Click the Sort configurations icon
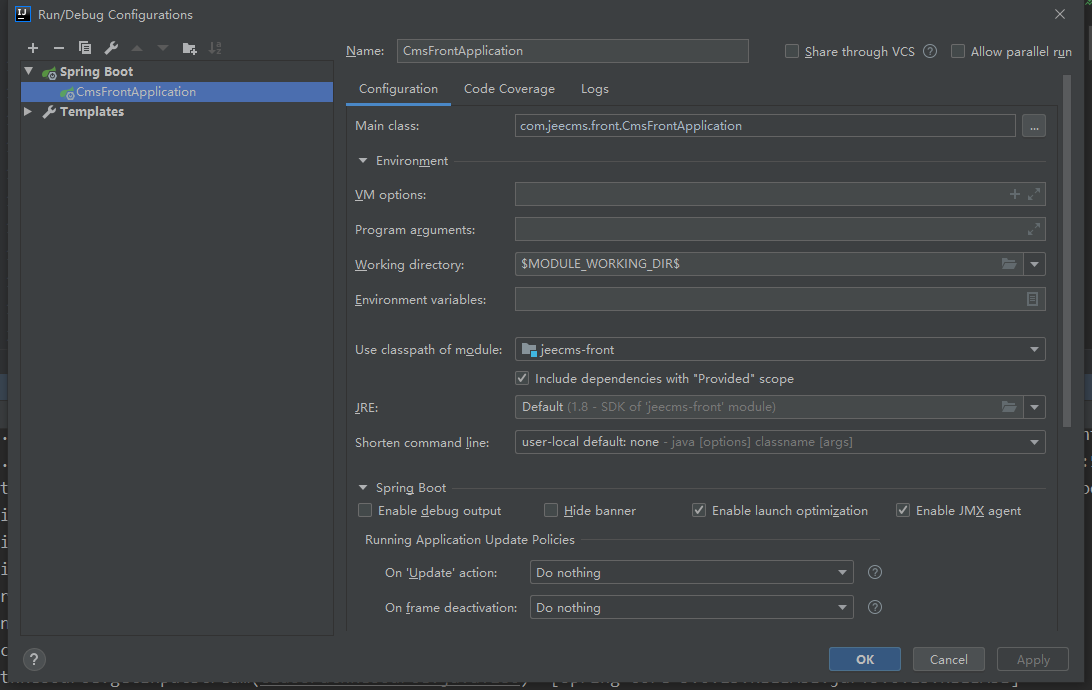This screenshot has height=690, width=1092. 215,48
